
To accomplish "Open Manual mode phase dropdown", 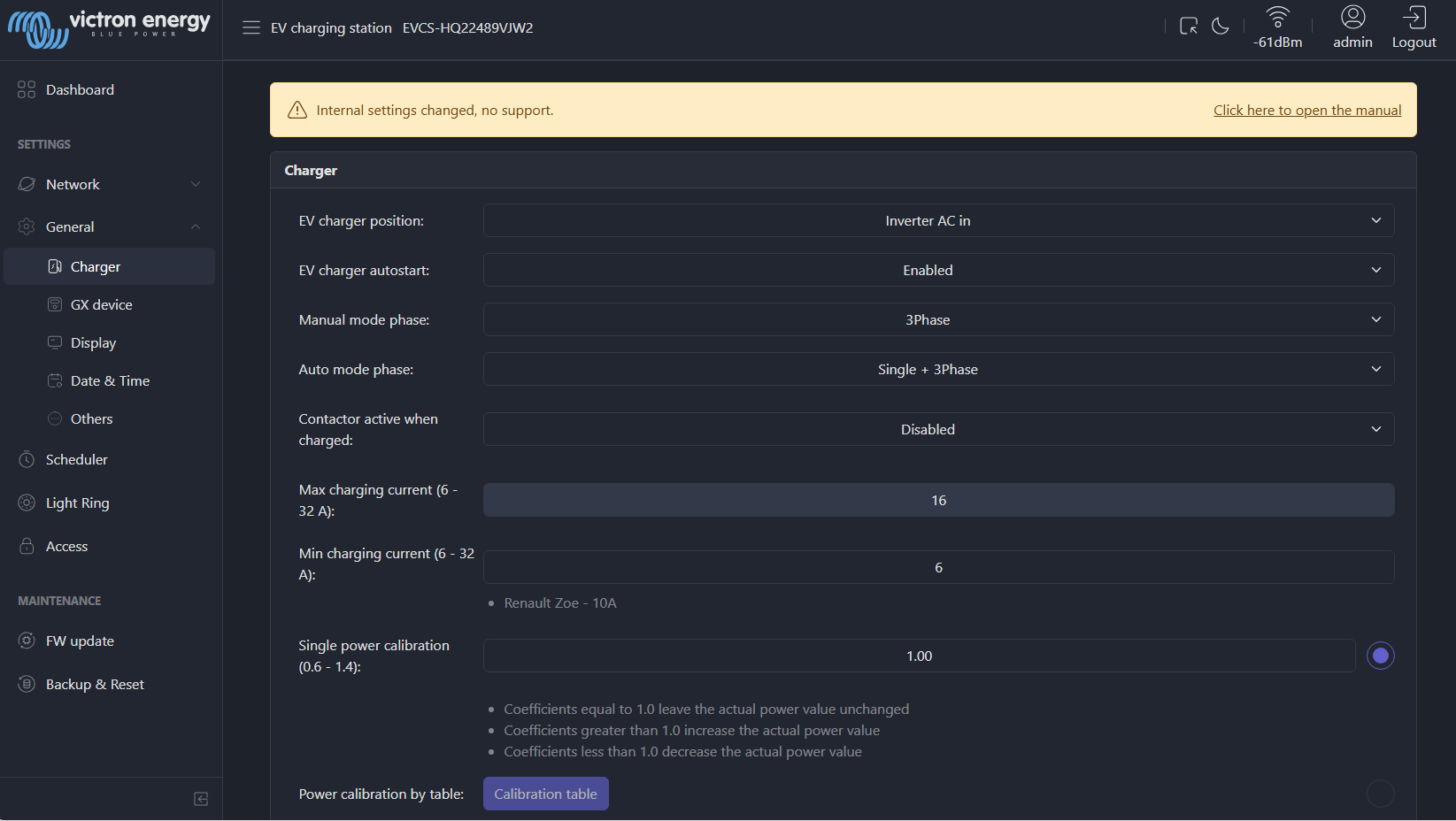I will coord(938,319).
